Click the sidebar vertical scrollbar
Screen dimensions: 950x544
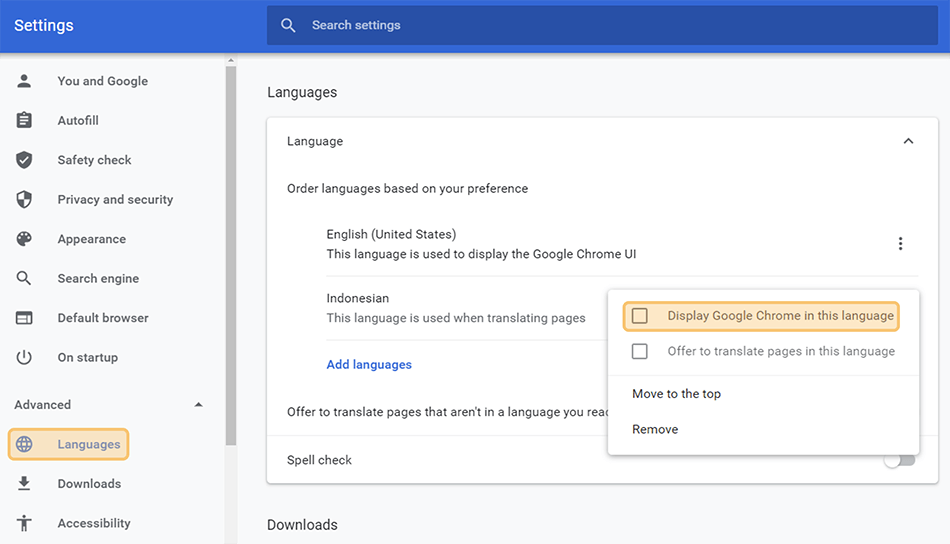pos(231,254)
